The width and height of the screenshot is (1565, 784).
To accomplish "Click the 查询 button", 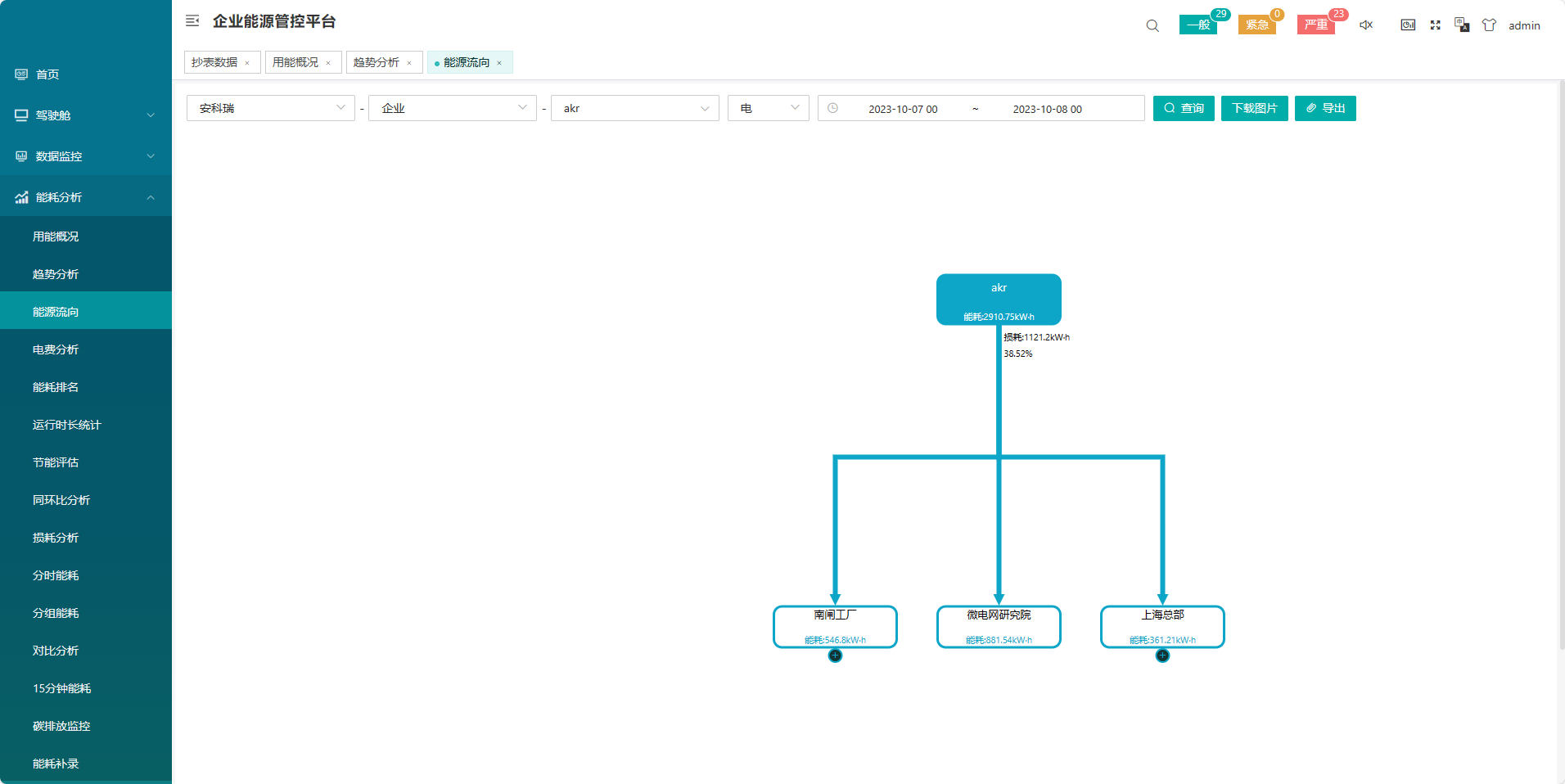I will click(1184, 108).
